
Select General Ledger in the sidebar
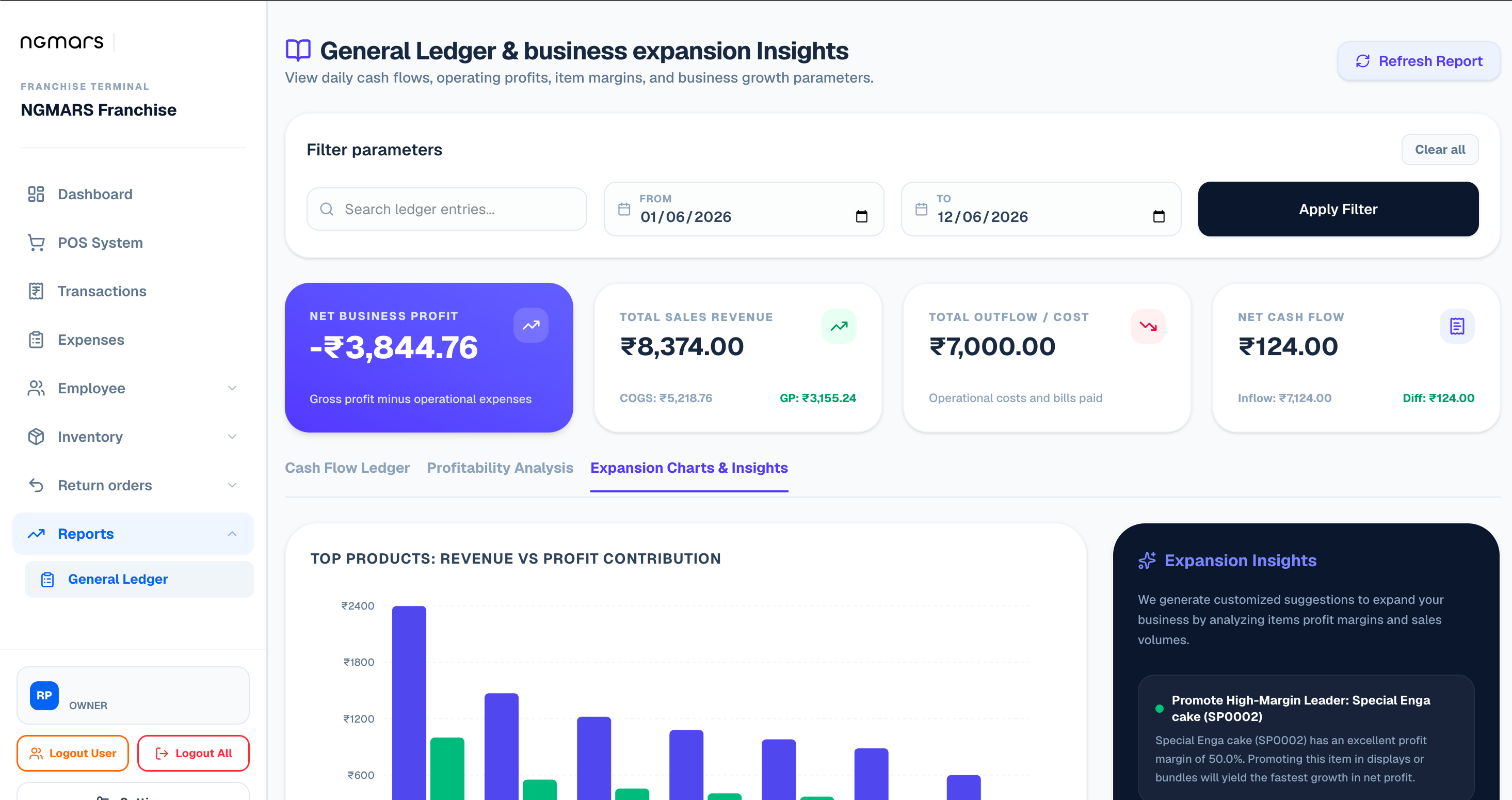pyautogui.click(x=139, y=579)
